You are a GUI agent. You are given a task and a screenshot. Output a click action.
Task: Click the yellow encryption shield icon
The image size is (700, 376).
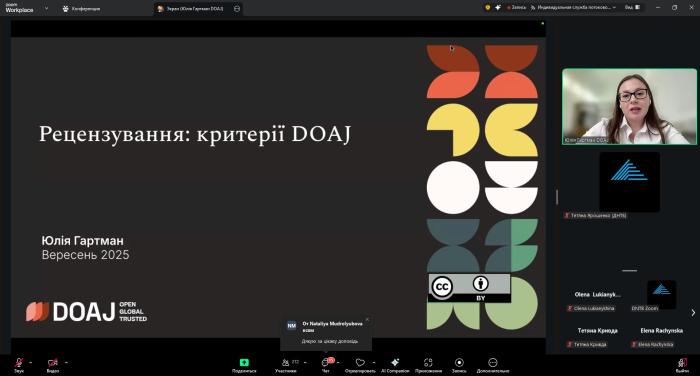[x=488, y=7]
